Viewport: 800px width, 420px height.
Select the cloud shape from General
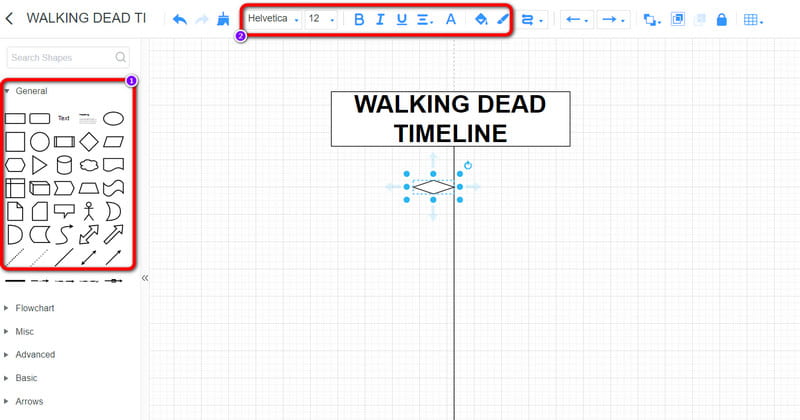pyautogui.click(x=90, y=164)
